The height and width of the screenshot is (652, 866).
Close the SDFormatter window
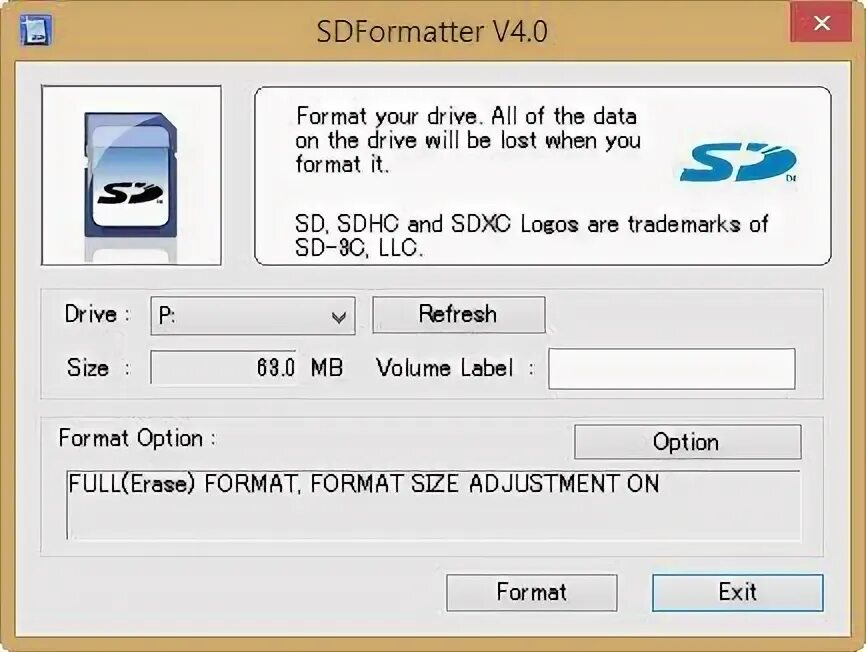[x=821, y=23]
